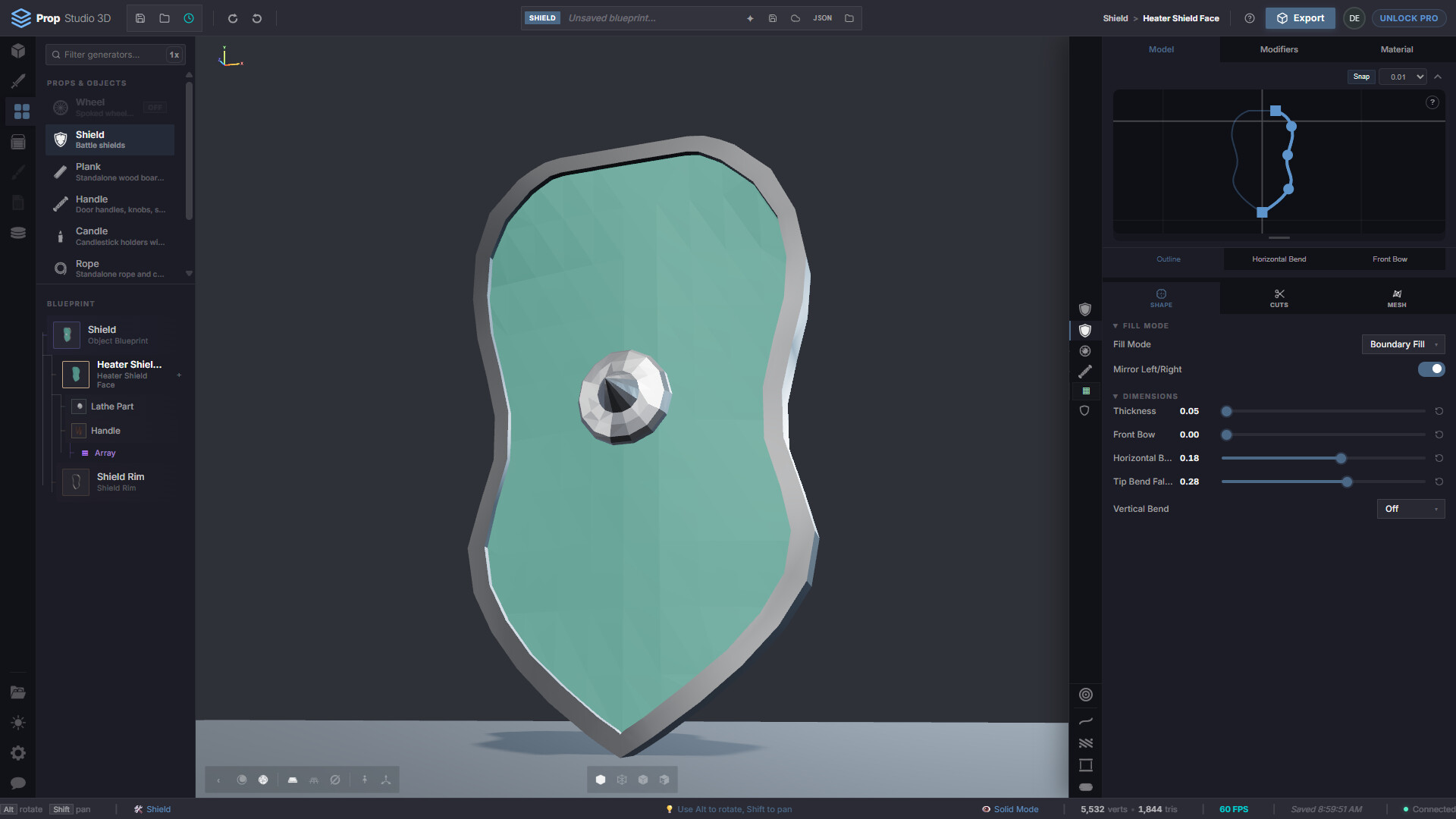Click the Filter generators search field
The height and width of the screenshot is (819, 1456).
tap(114, 55)
